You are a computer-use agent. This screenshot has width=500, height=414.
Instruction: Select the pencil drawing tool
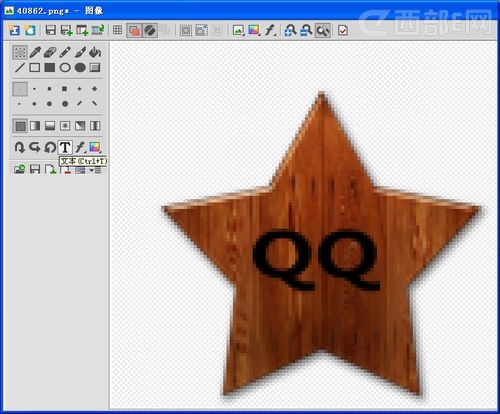[x=65, y=52]
